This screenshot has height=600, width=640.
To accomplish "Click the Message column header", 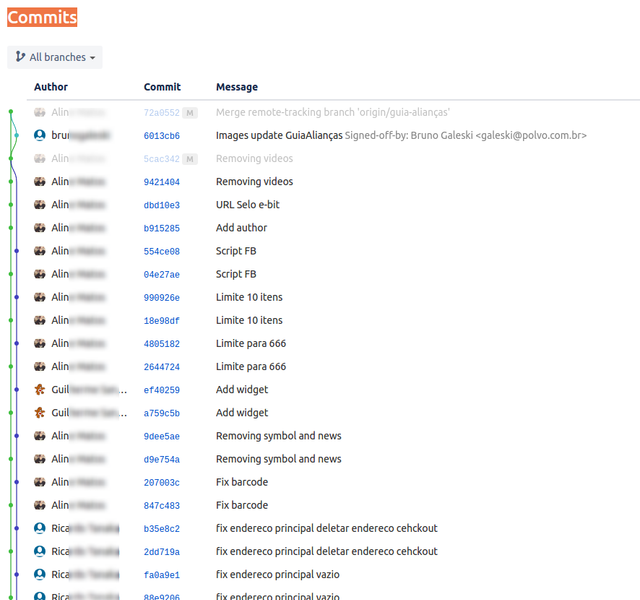I will (237, 87).
